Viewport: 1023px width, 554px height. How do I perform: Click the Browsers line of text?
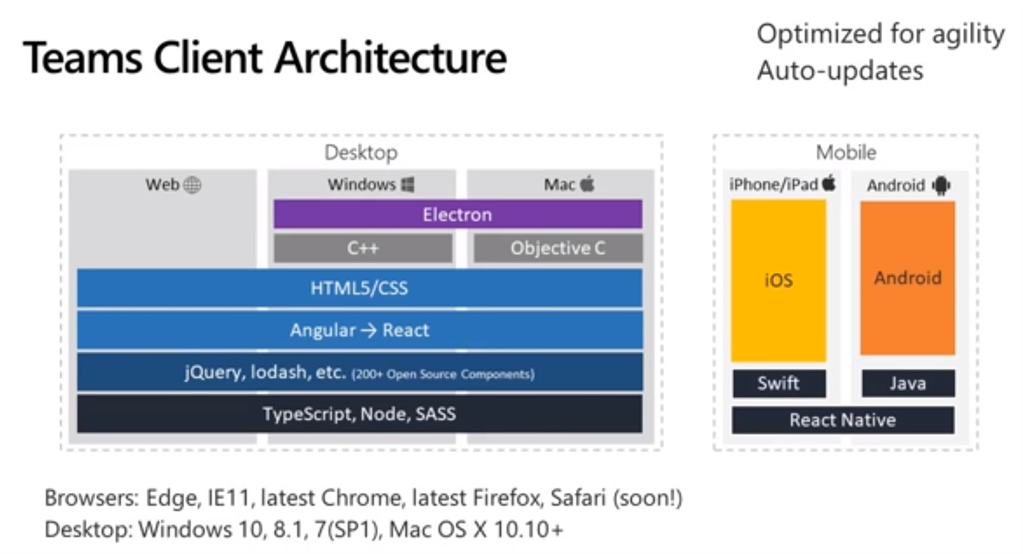click(x=363, y=499)
